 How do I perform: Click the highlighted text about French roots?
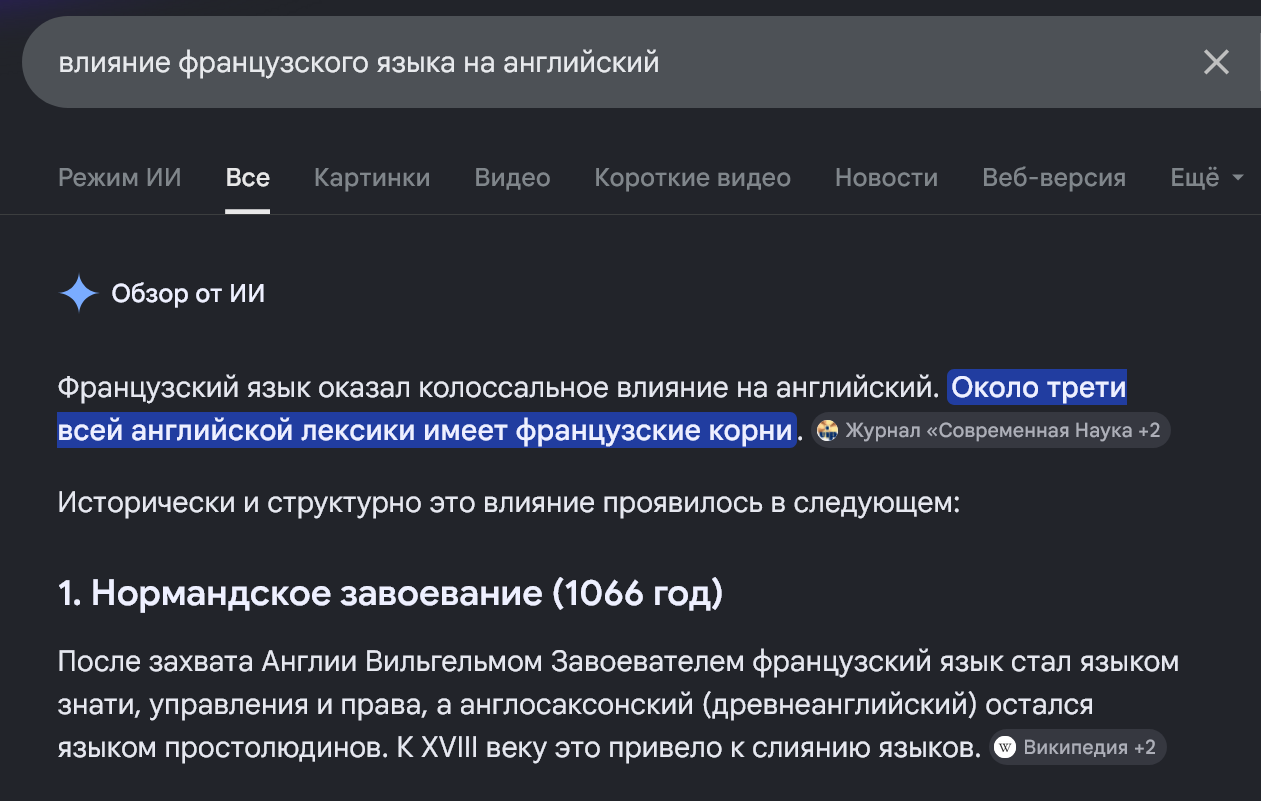pyautogui.click(x=592, y=409)
